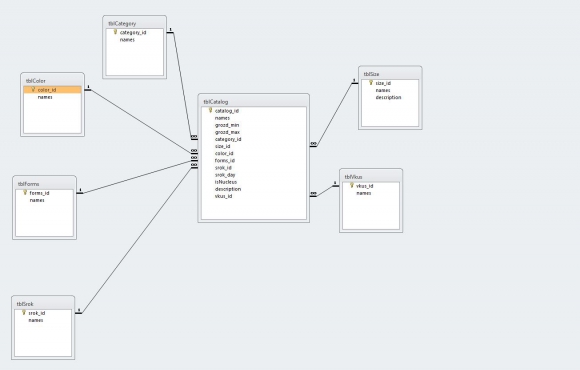Select the isNucleus field in tblCatalog

[x=226, y=182]
